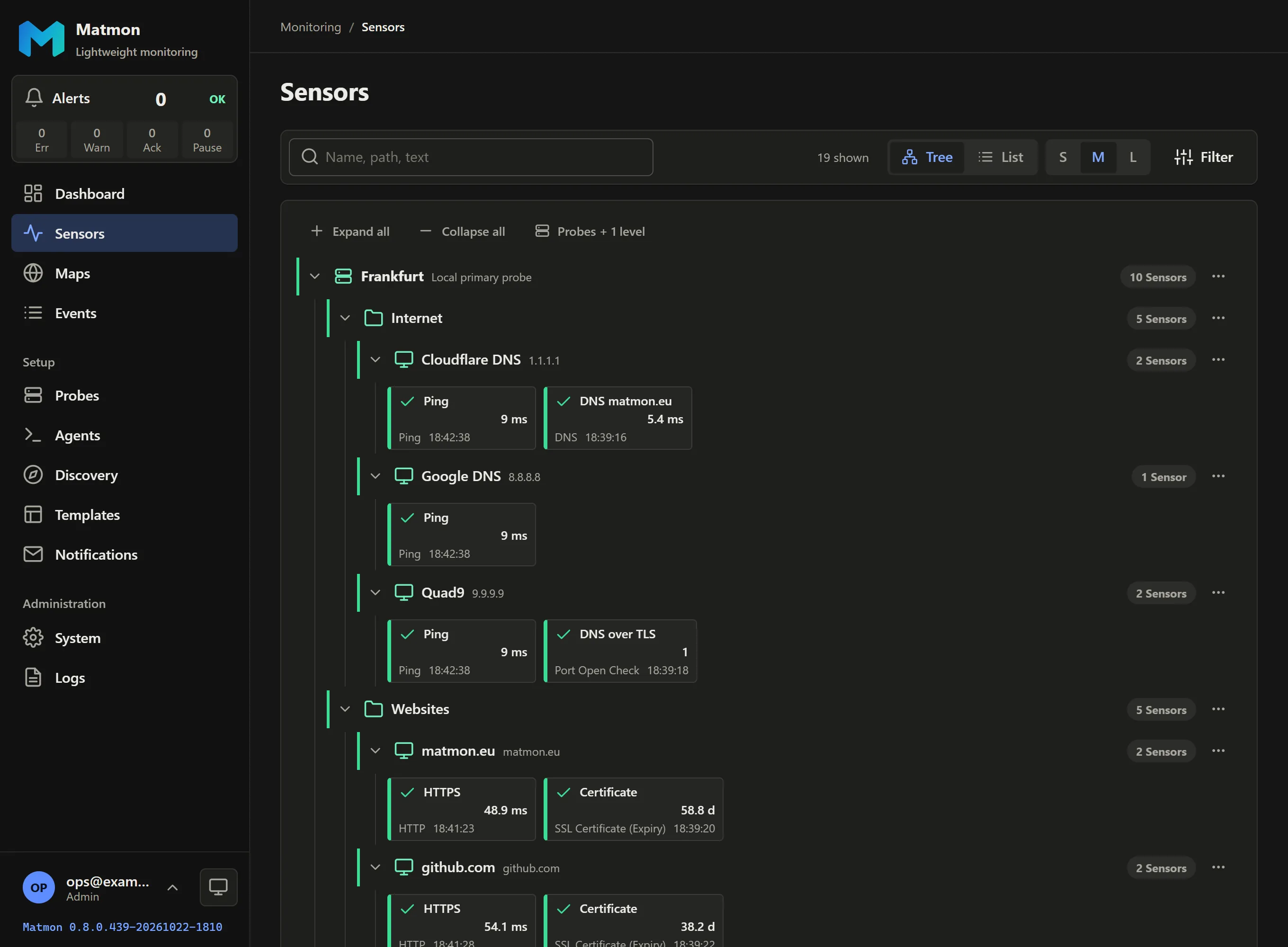Click the search magnifier icon
The image size is (1288, 947).
(x=310, y=157)
